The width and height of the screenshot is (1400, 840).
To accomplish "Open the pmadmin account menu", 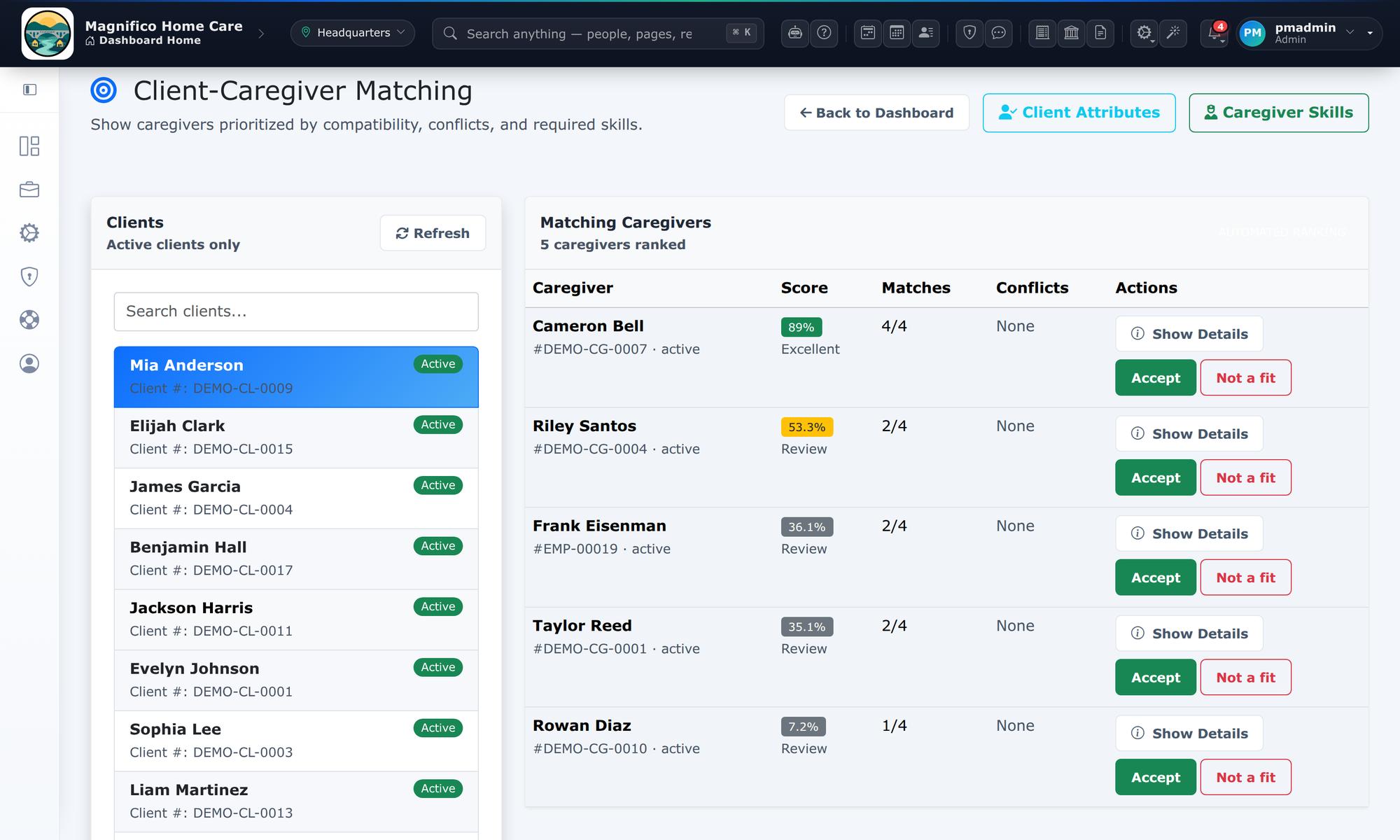I will click(1310, 33).
